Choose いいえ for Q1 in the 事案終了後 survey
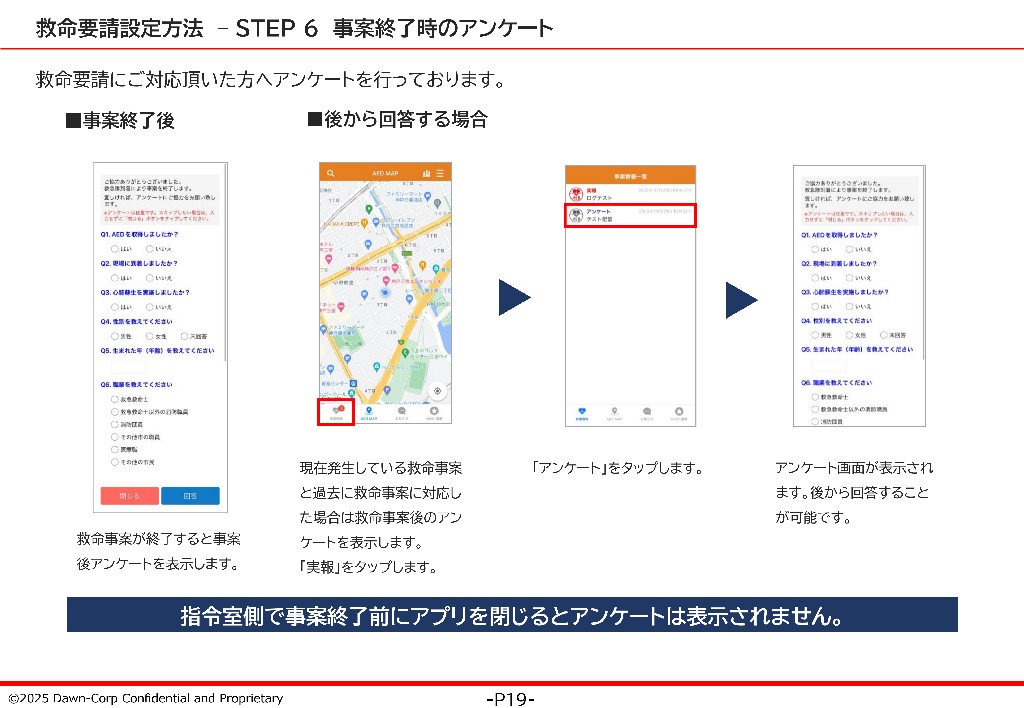 (x=149, y=249)
